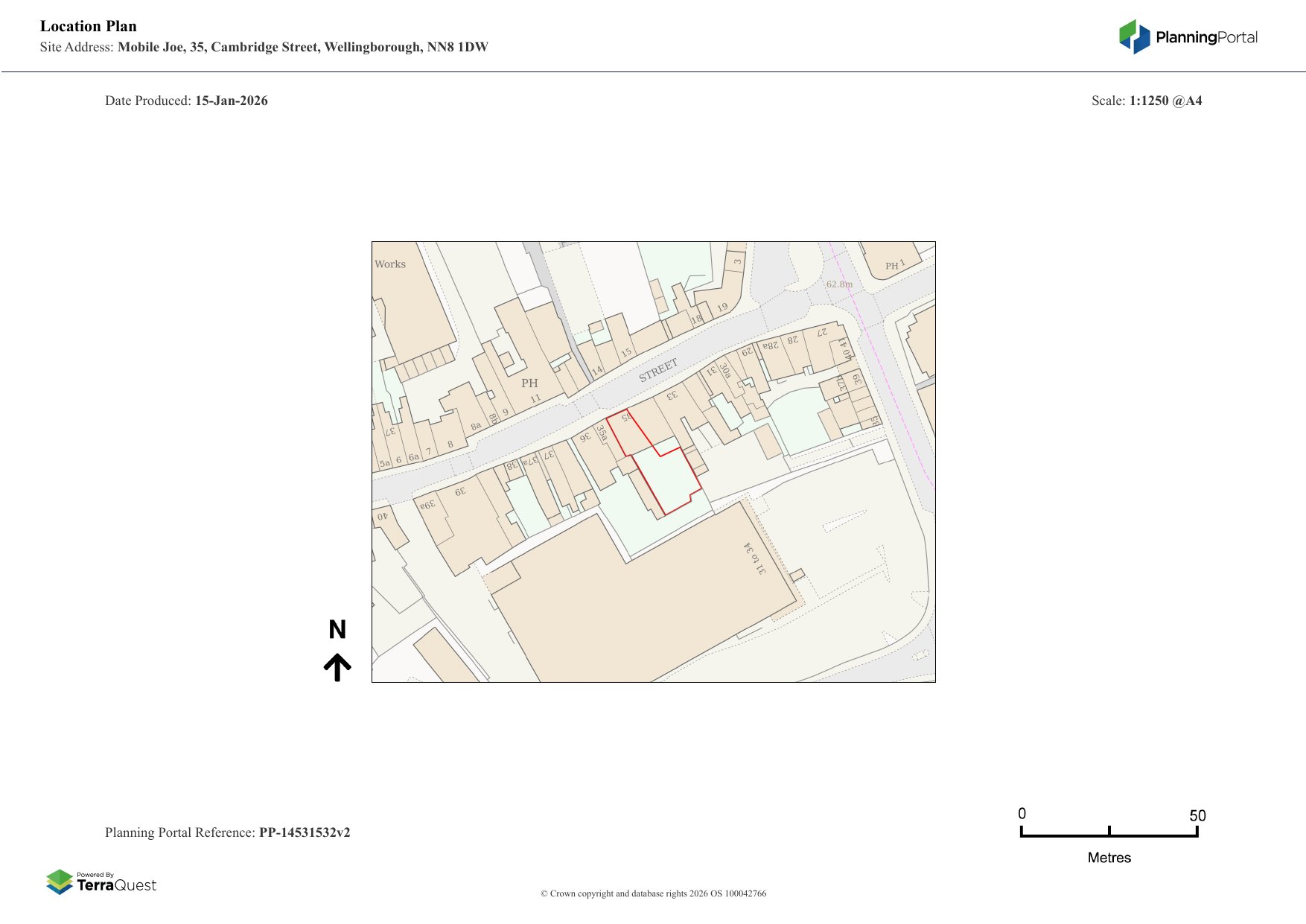Click the 'Works' label on the map

(x=390, y=264)
